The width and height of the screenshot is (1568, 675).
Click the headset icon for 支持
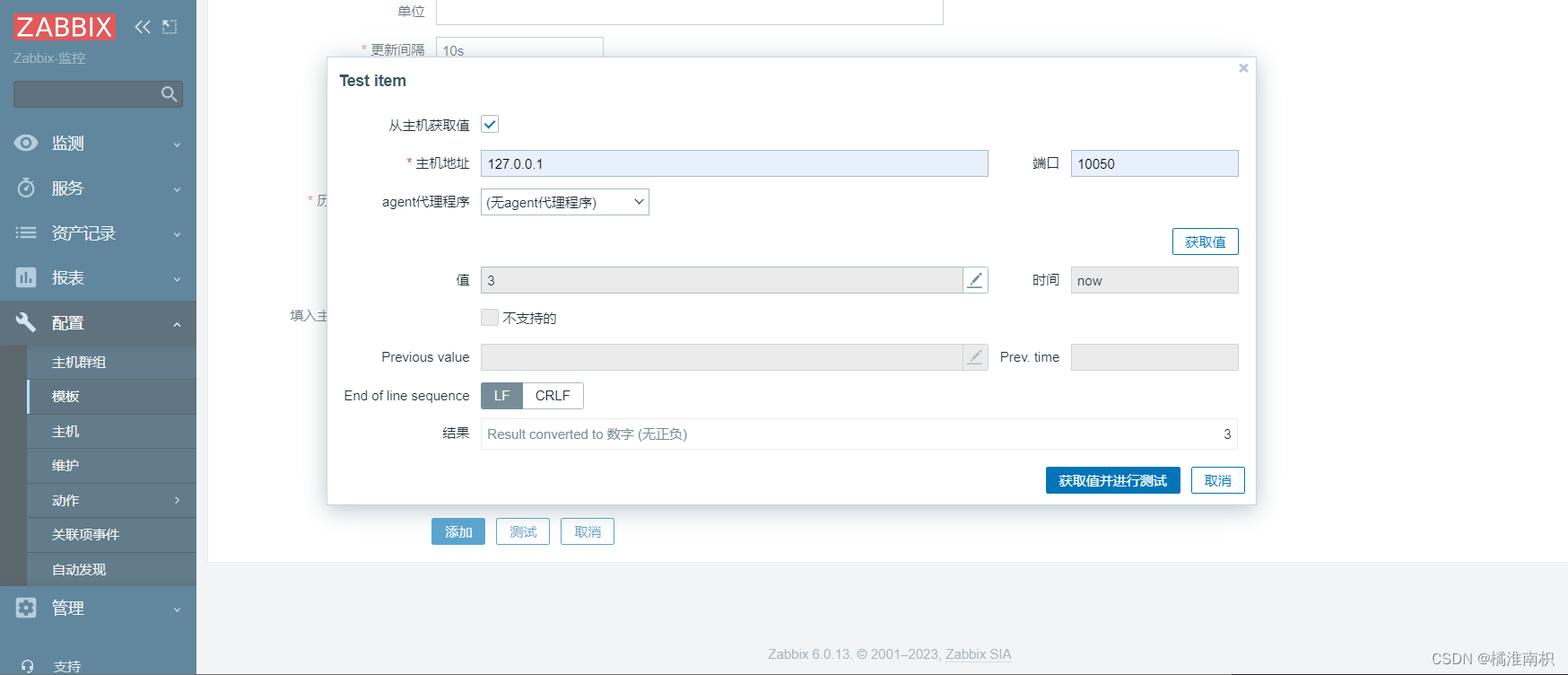tap(27, 667)
